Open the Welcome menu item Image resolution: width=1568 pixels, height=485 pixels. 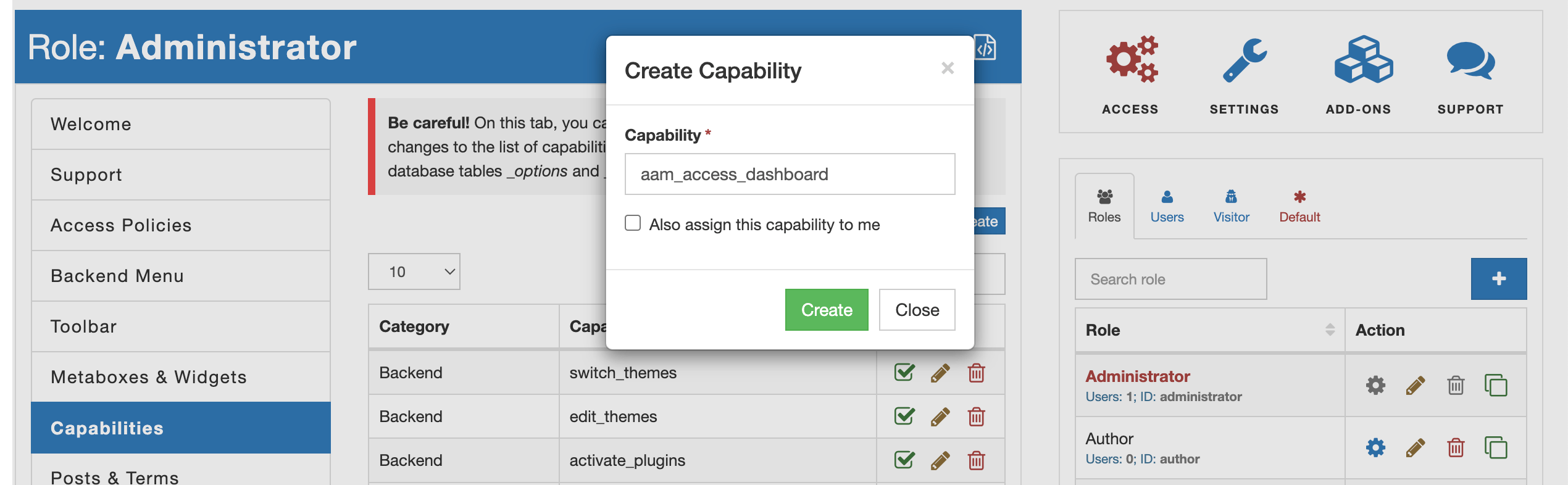pyautogui.click(x=181, y=124)
